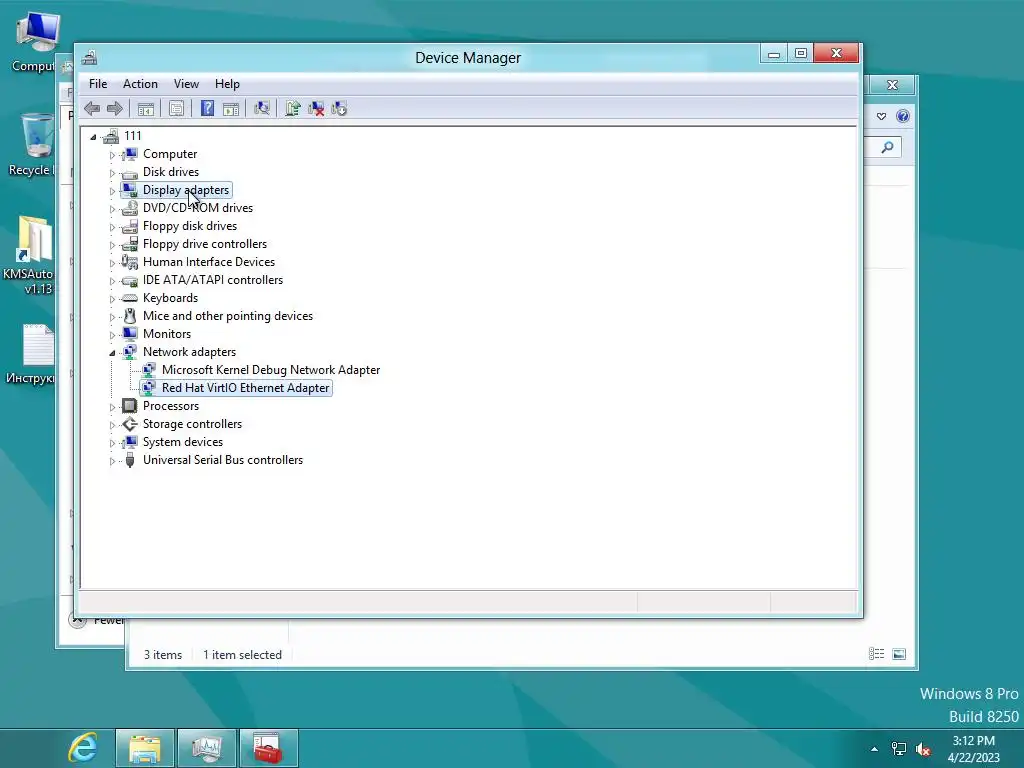Select Mice and other pointing devices
This screenshot has height=768, width=1024.
[x=228, y=315]
